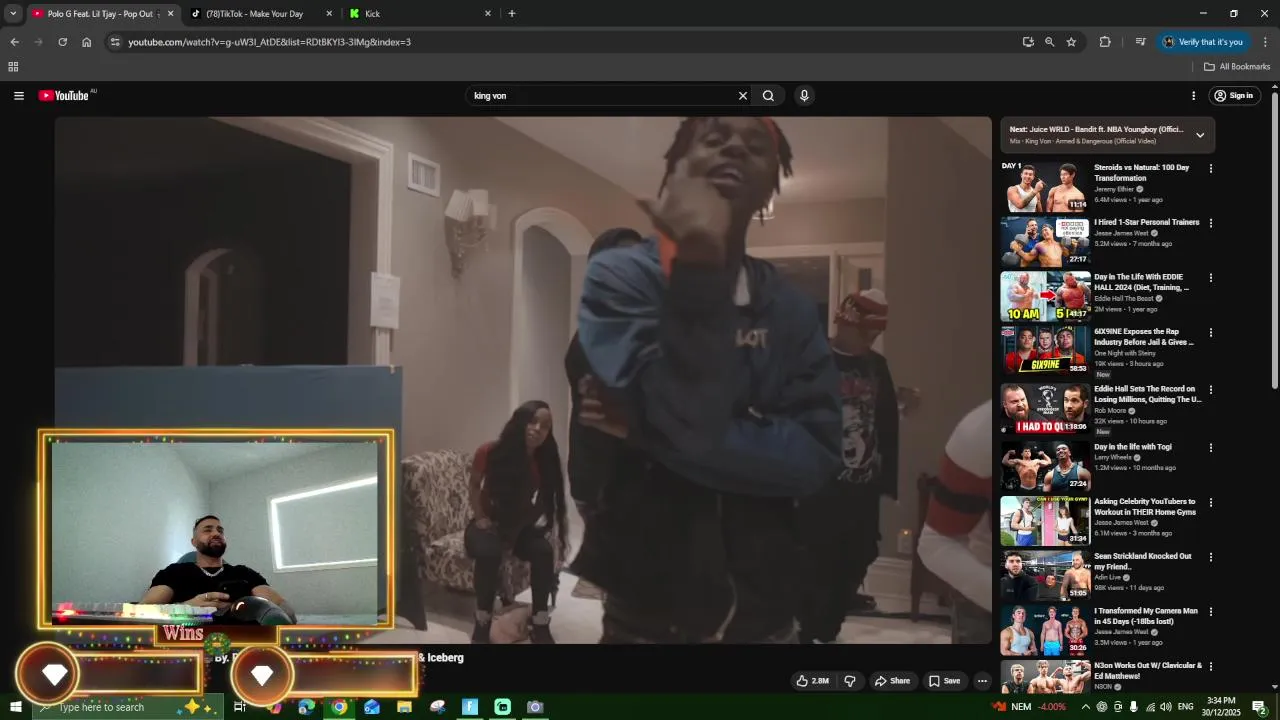Bookmark this page with the star
This screenshot has height=720, width=1280.
click(x=1071, y=42)
